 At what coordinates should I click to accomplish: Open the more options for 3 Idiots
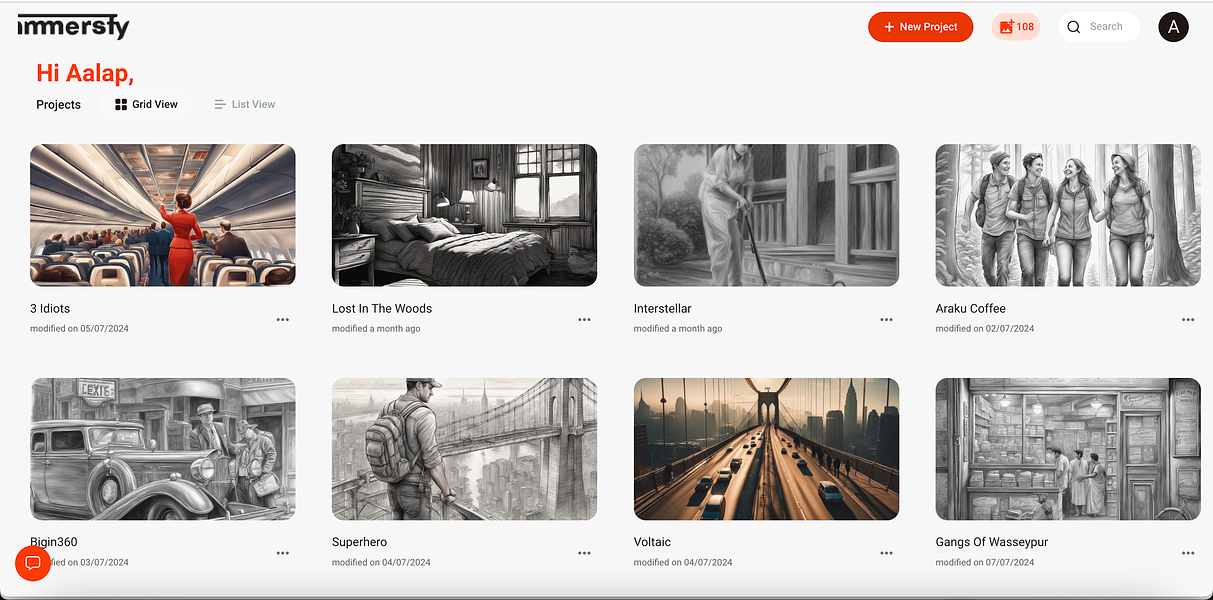[x=283, y=320]
